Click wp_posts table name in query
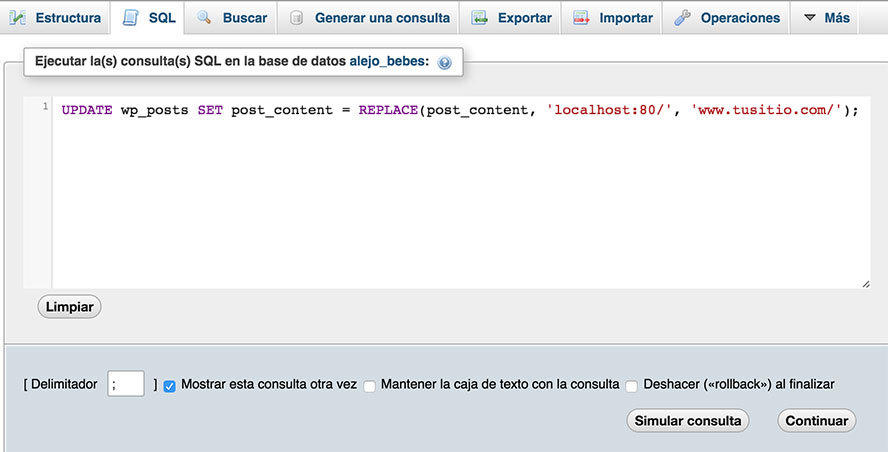 click(x=155, y=110)
